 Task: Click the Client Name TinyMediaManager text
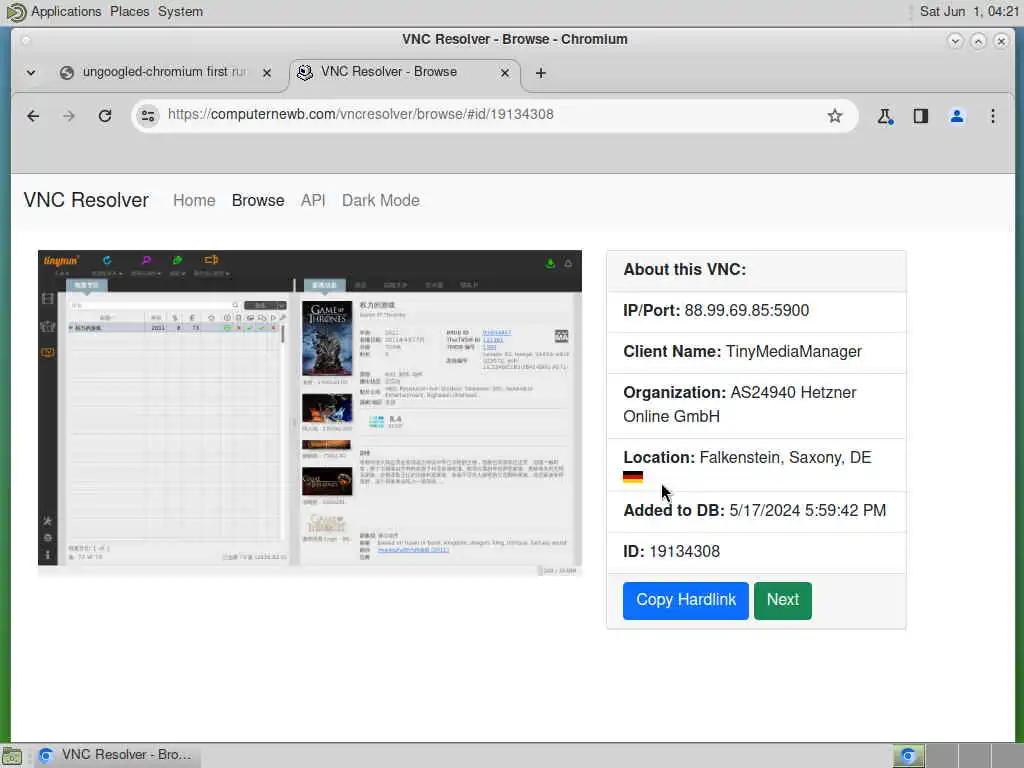[743, 351]
